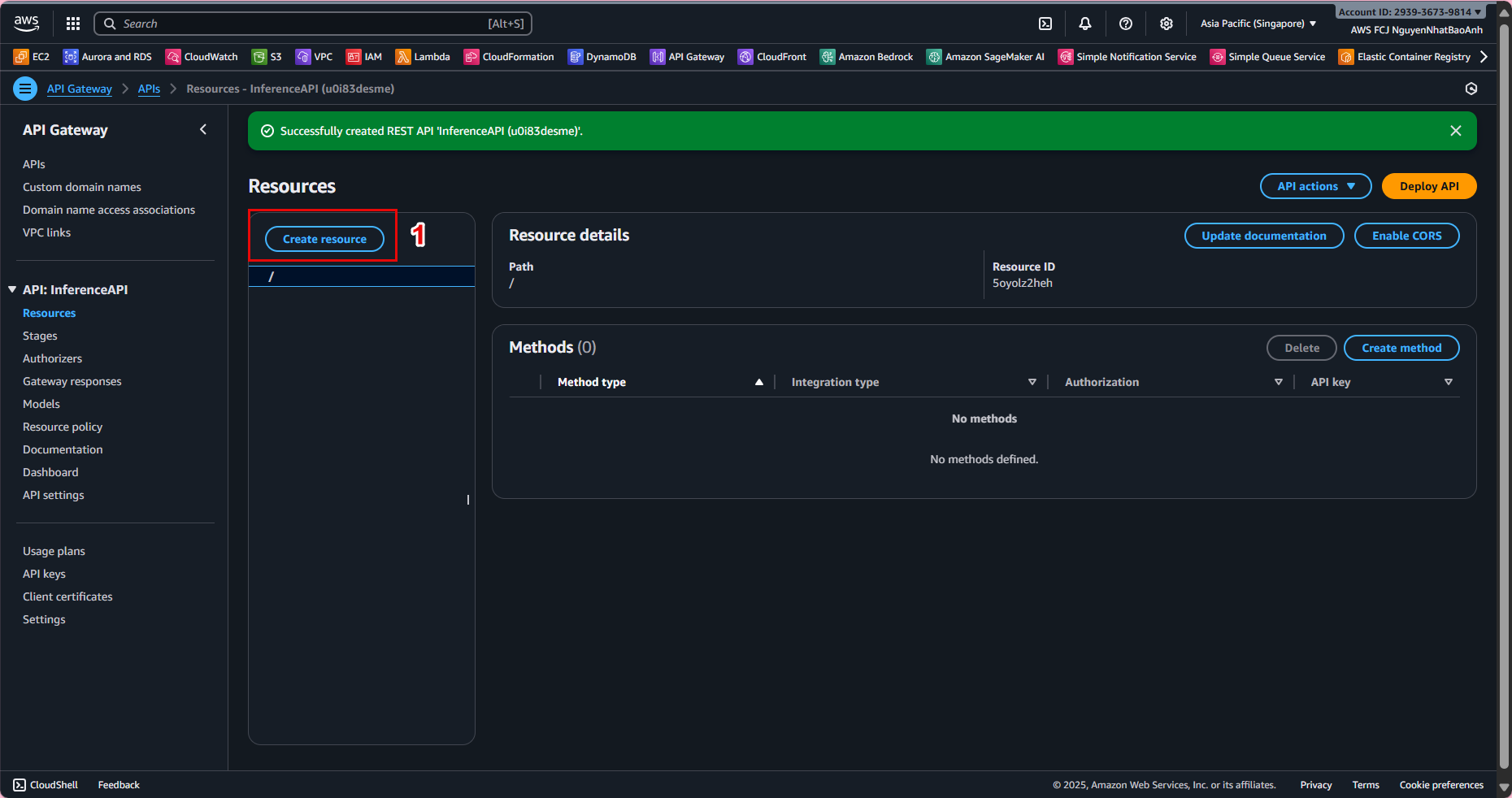Open the Elastic Container Registry shortcut
The height and width of the screenshot is (798, 1512).
[1405, 57]
